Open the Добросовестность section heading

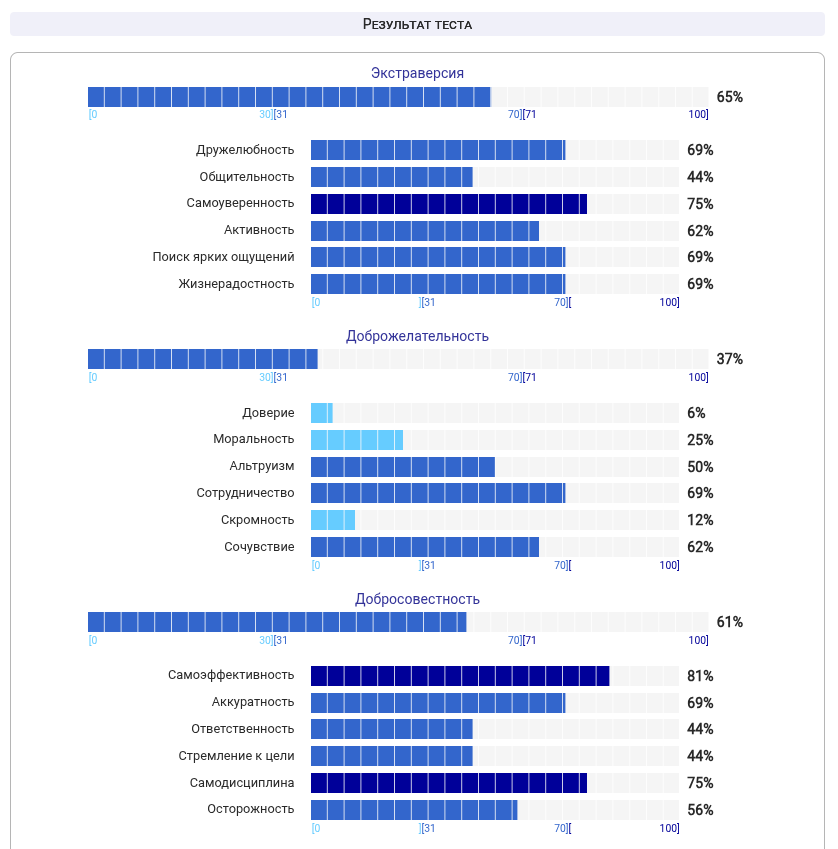tap(417, 599)
